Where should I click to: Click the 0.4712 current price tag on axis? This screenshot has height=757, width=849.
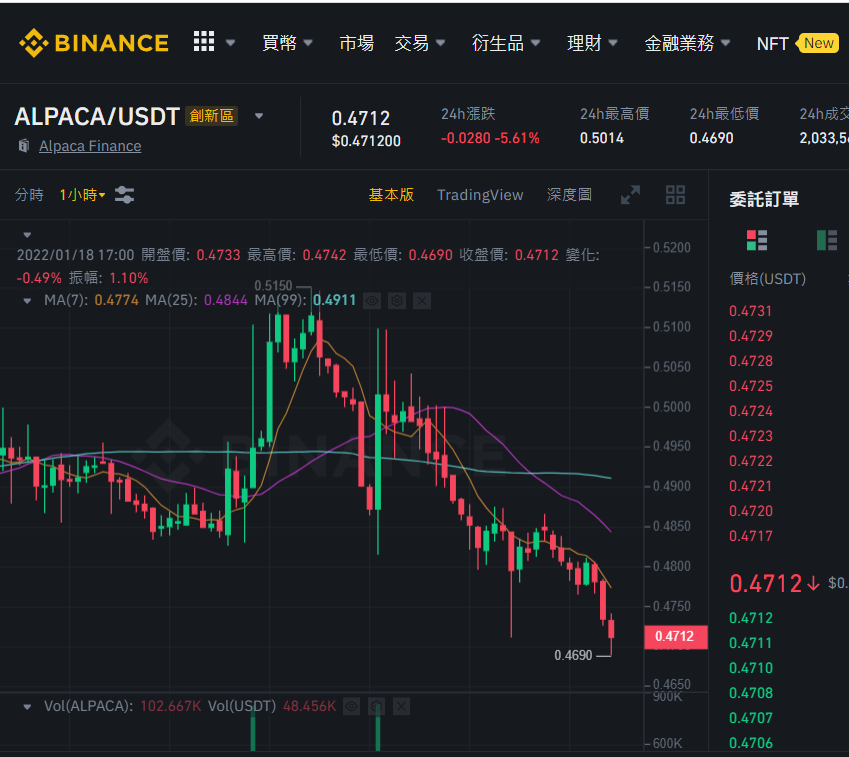pos(675,636)
